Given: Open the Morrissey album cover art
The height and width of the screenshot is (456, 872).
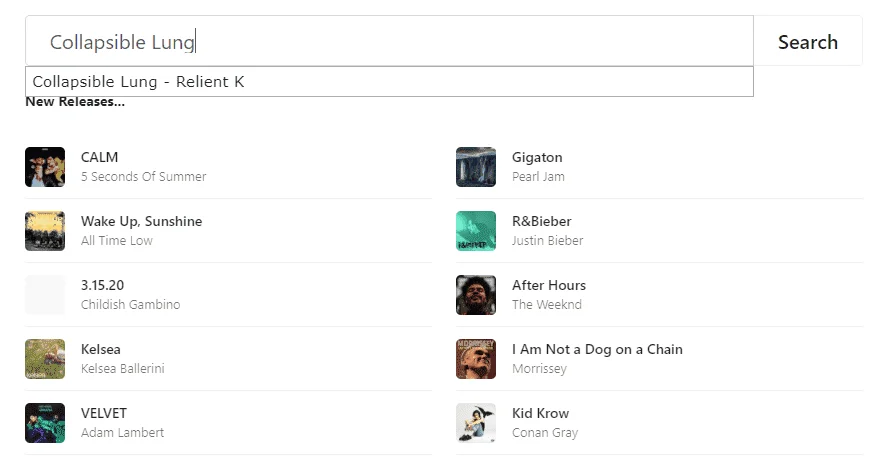Looking at the screenshot, I should 476,359.
